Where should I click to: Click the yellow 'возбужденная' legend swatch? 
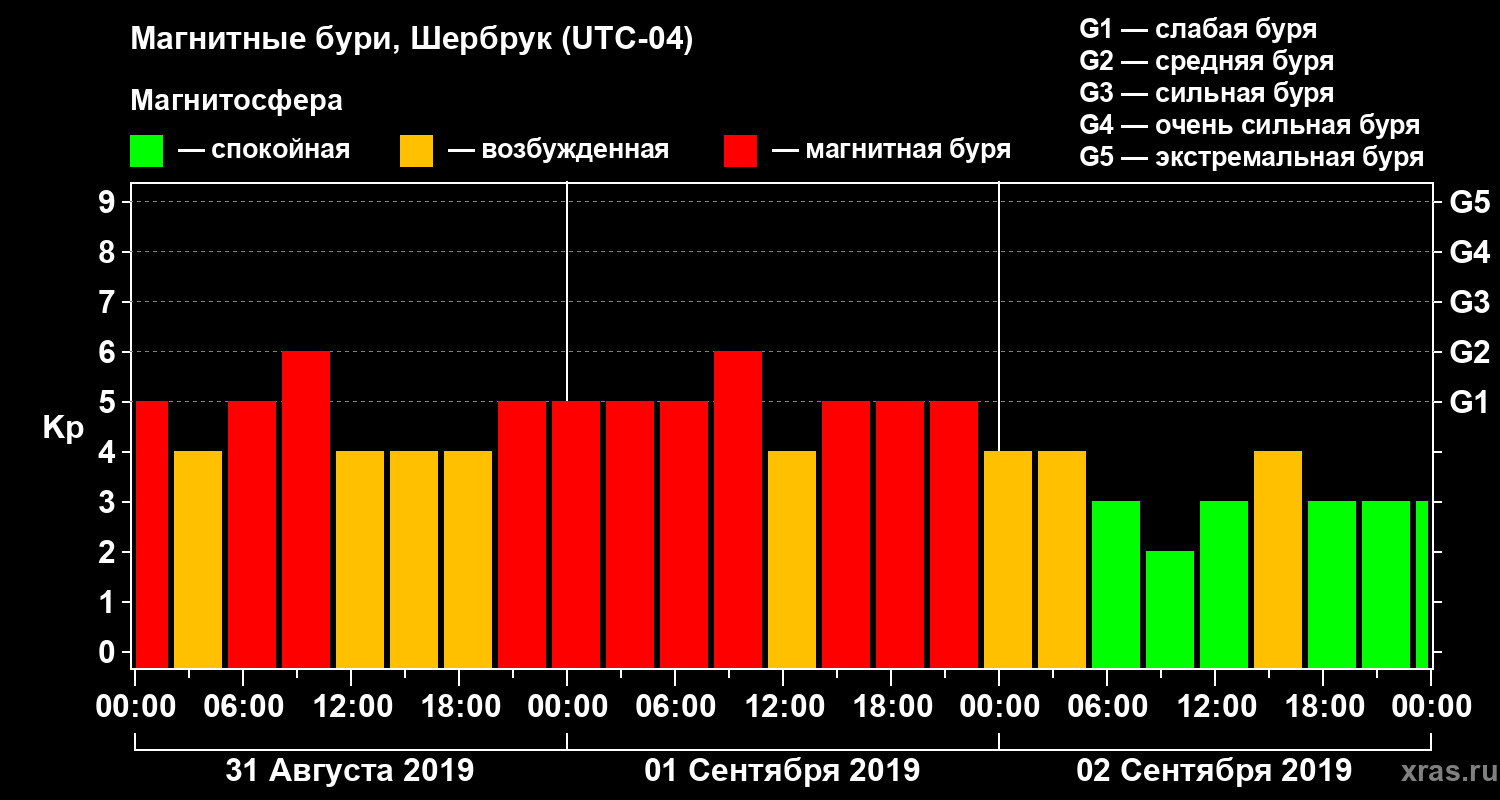pos(416,151)
